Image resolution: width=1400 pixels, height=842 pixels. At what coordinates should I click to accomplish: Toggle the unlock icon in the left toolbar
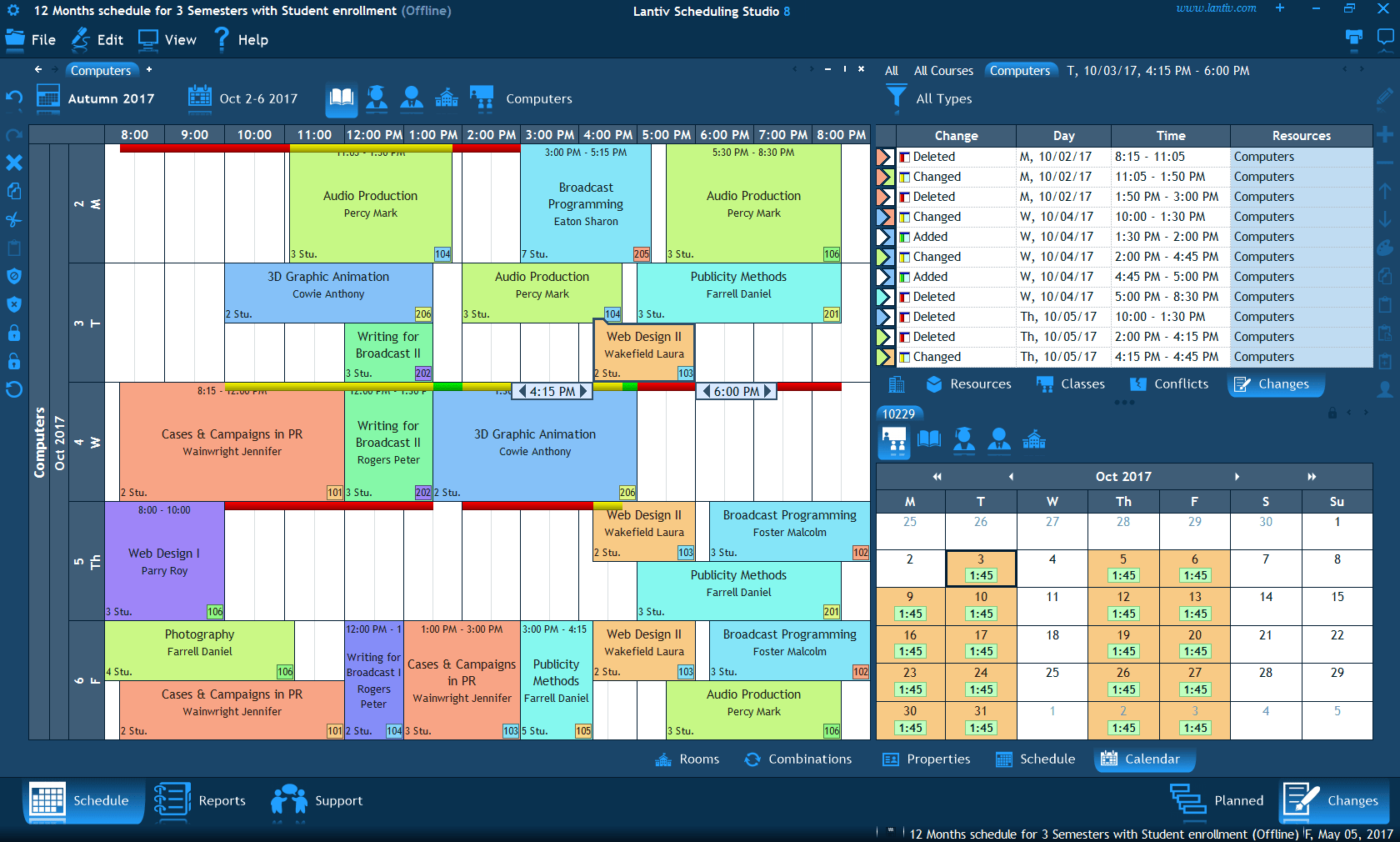coord(14,361)
